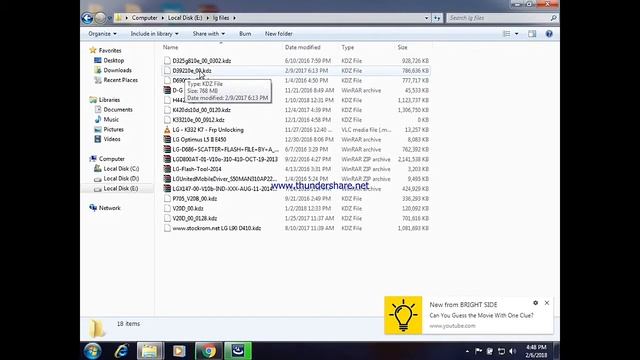
Task: Open the Windows Start menu
Action: (93, 351)
